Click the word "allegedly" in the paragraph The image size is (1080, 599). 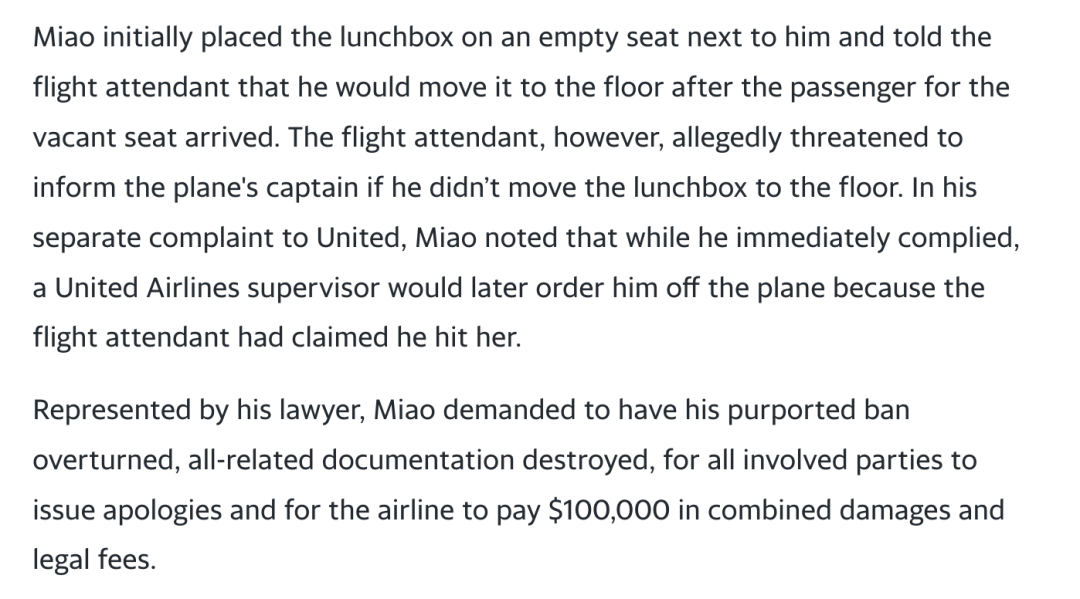pos(727,138)
